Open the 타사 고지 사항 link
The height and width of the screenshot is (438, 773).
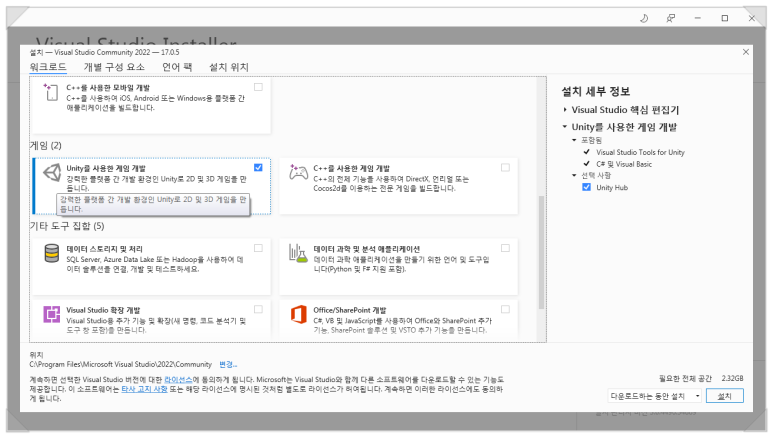[144, 389]
